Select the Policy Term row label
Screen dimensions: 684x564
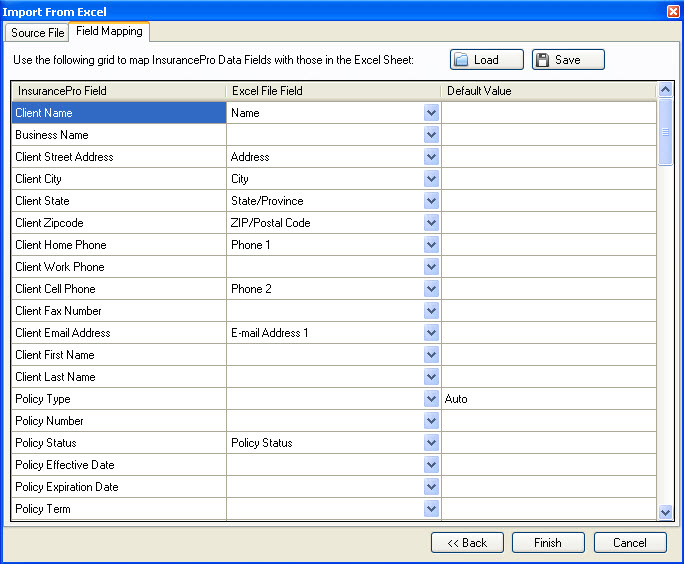click(x=119, y=509)
